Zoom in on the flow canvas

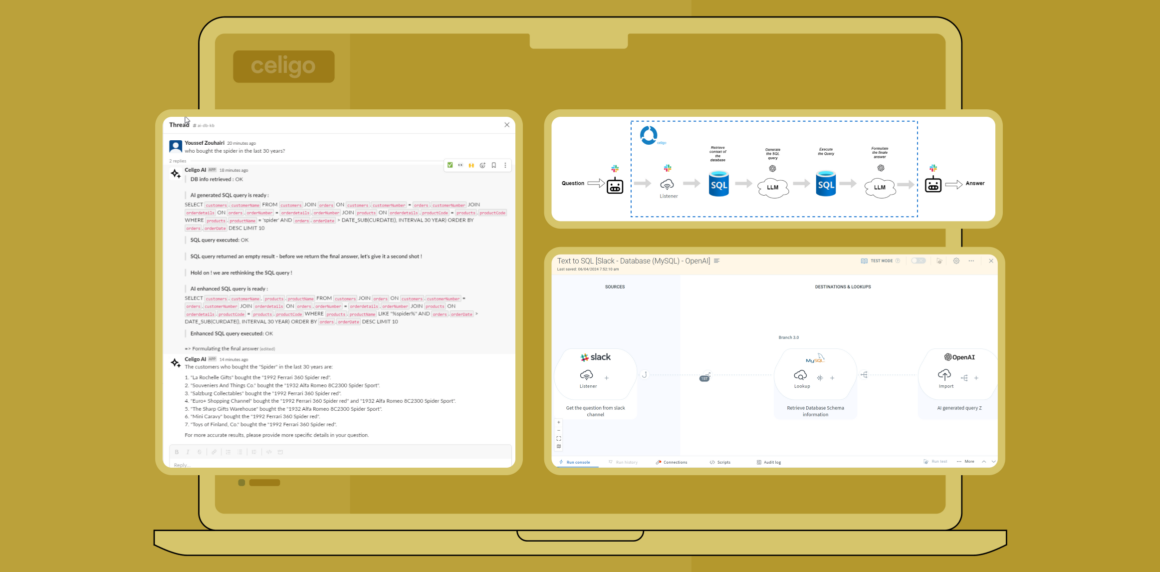559,422
